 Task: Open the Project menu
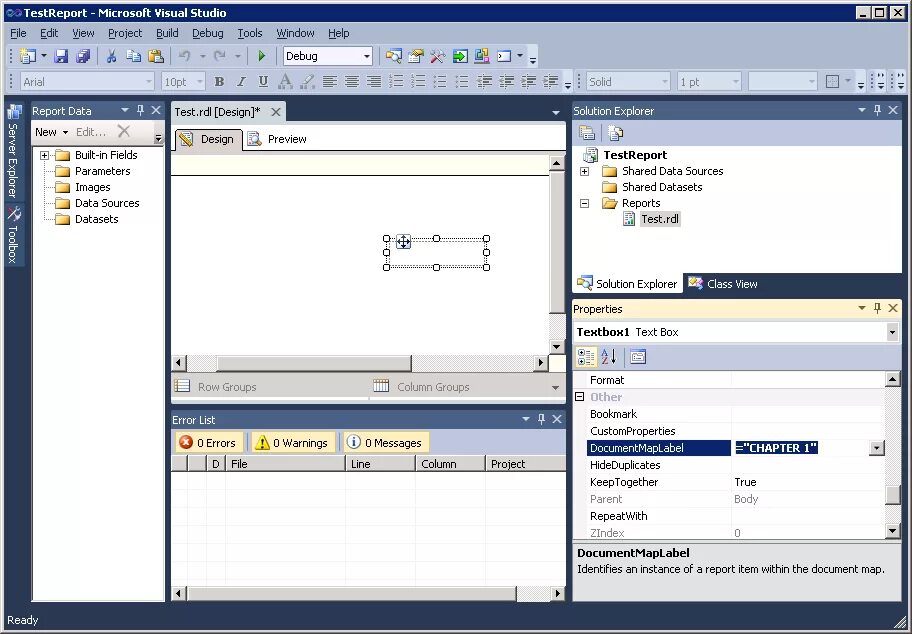(125, 33)
